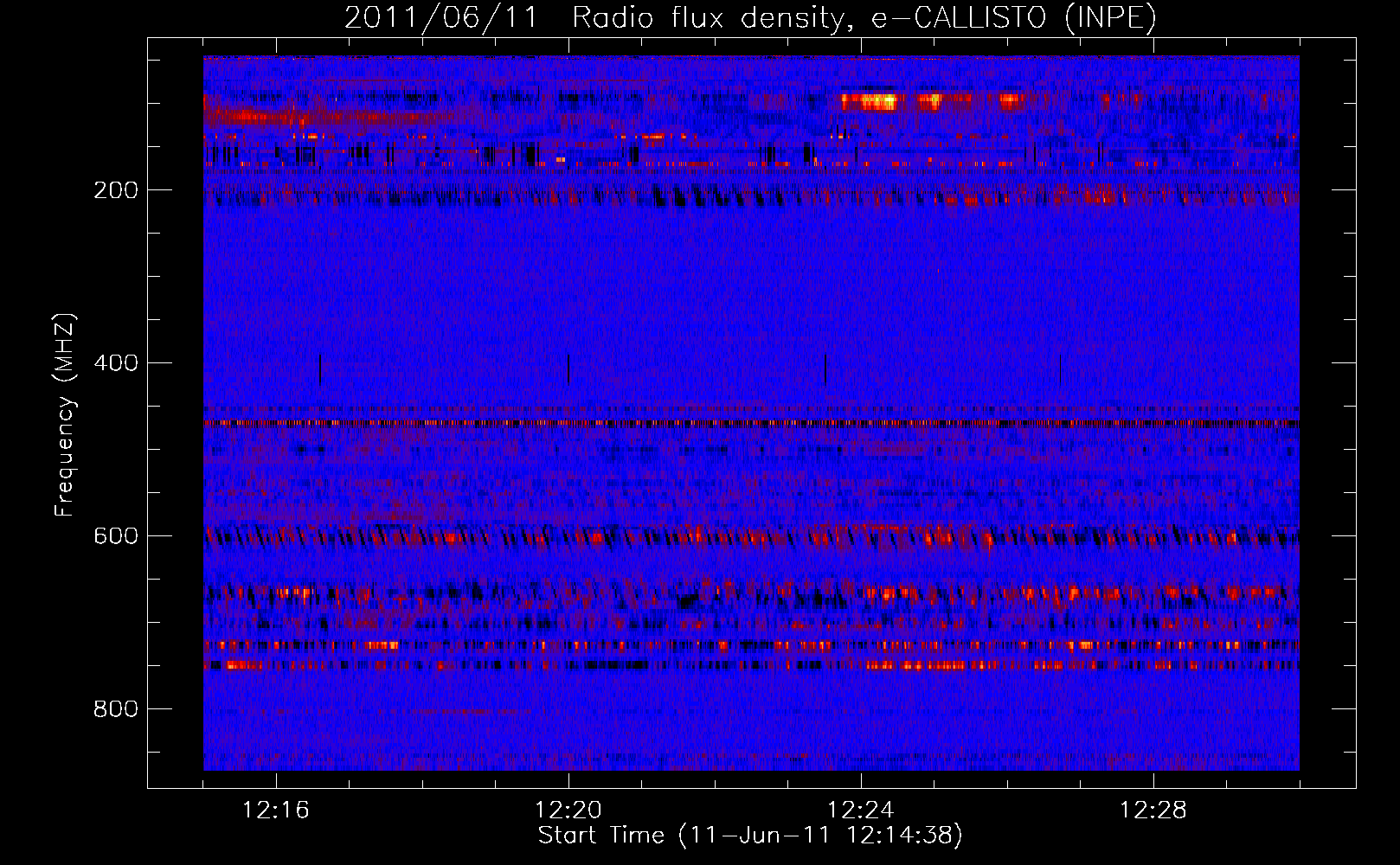
Task: Click the 12:16 time tick label
Action: [276, 811]
